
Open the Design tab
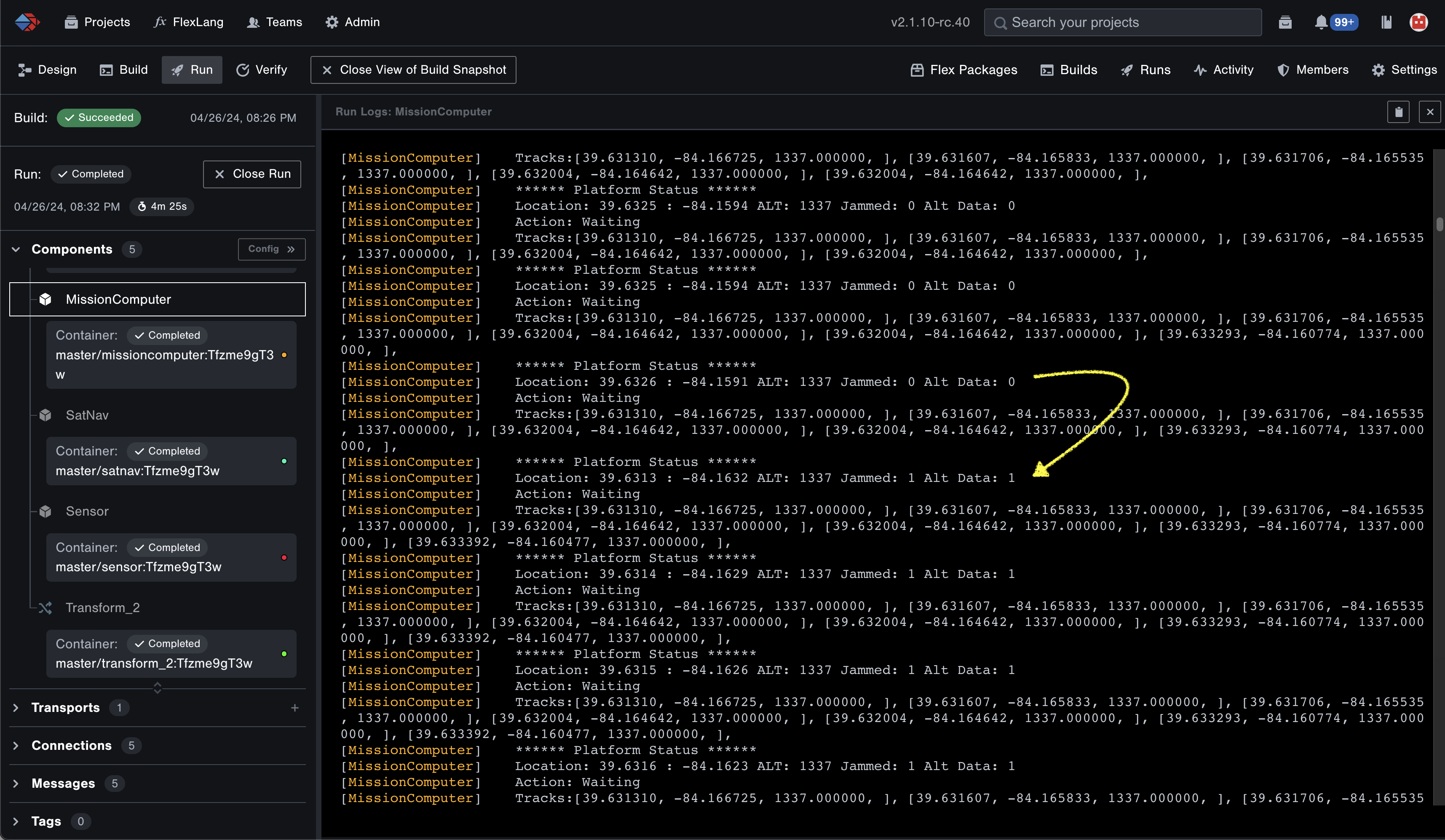47,70
